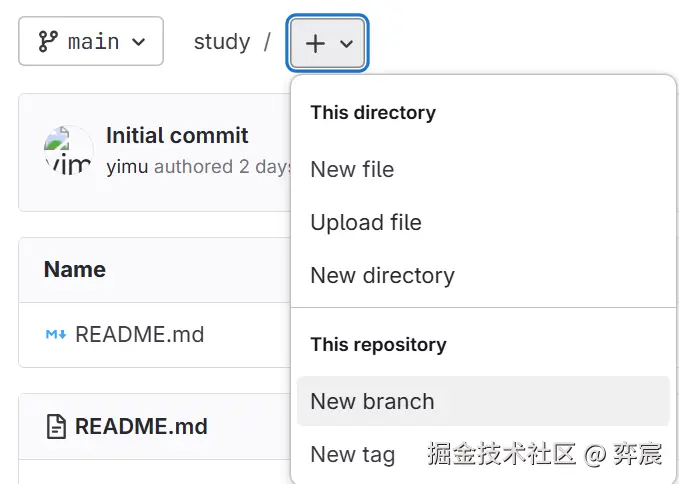Click the Name column header
Screen dimensions: 679x484
(75, 269)
